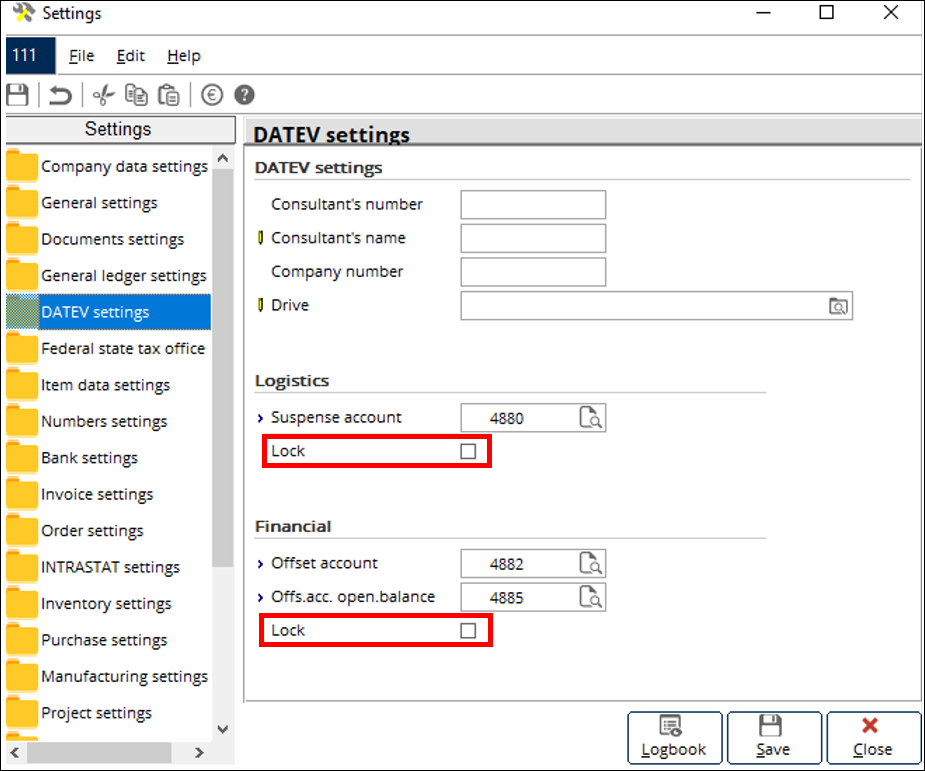Viewport: 925px width, 771px height.
Task: Click the DATEV settings folder icon
Action: [x=22, y=311]
